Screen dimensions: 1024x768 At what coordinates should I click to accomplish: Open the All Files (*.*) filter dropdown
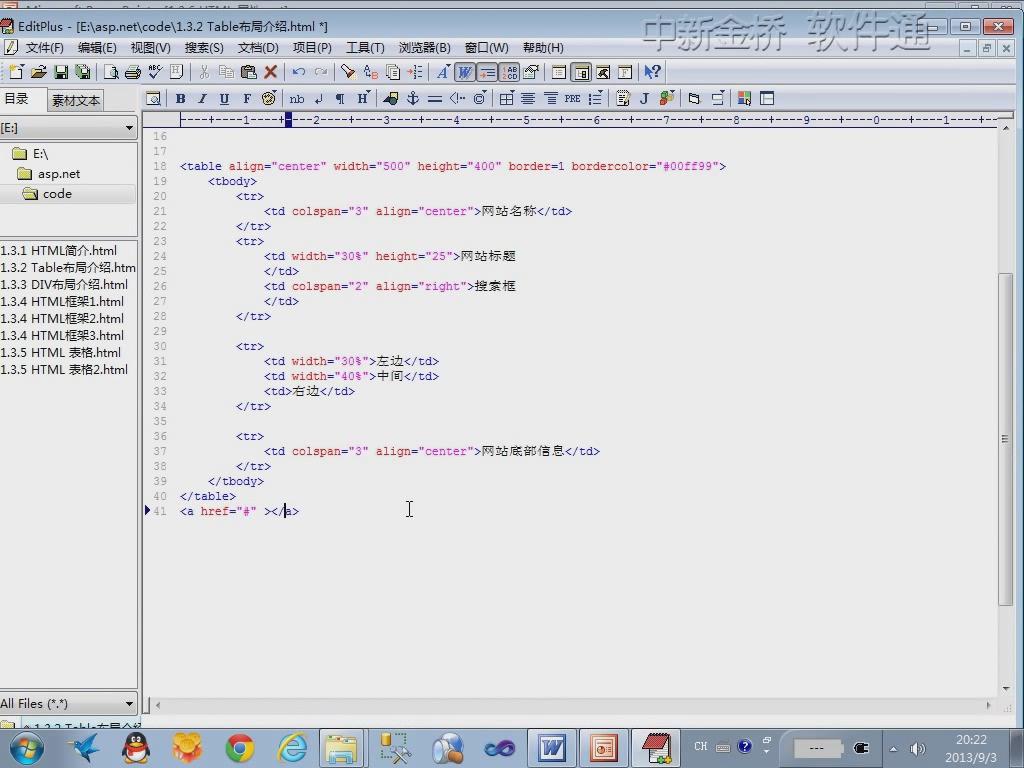coord(129,703)
